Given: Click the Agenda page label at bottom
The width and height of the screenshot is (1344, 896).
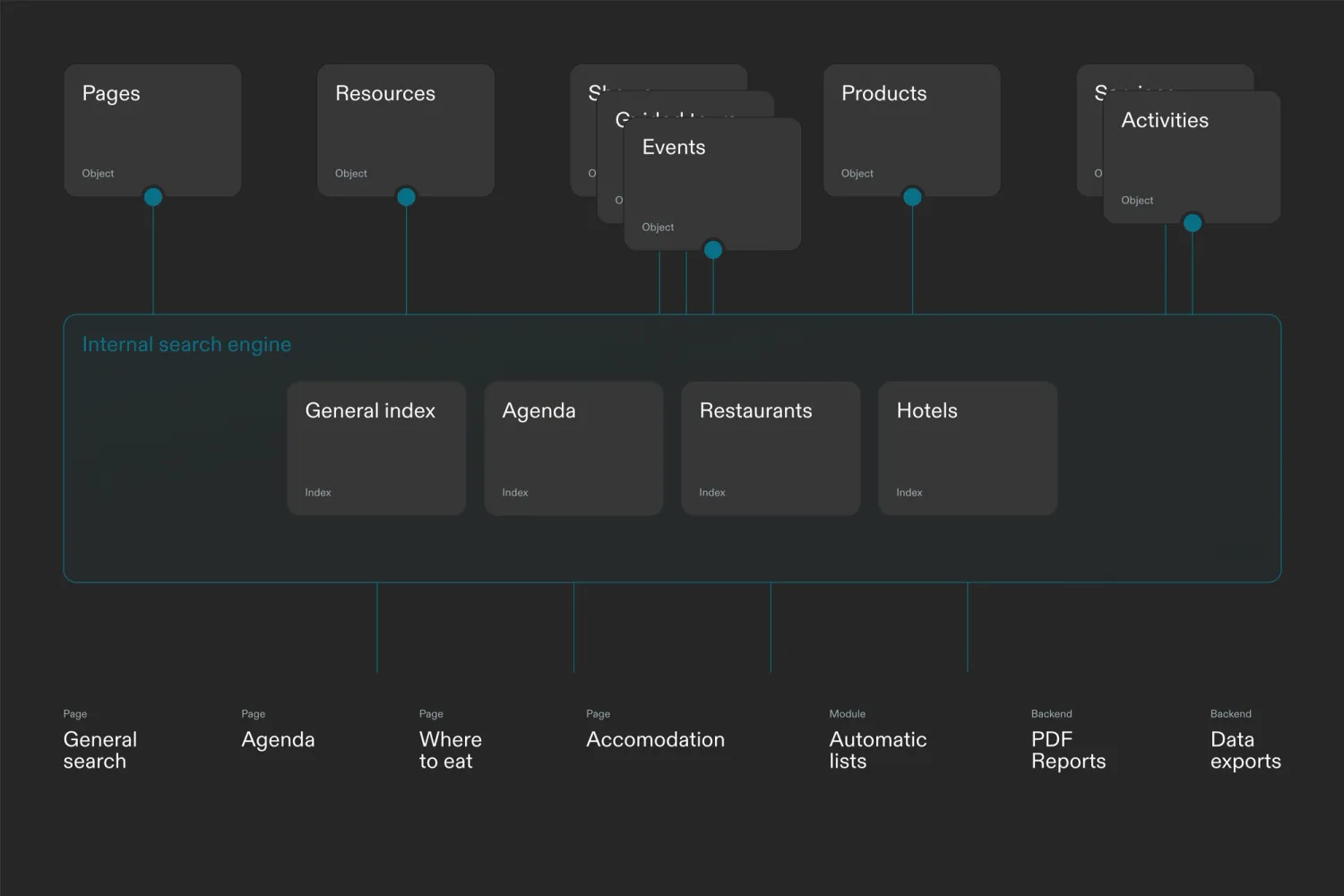Looking at the screenshot, I should tap(278, 740).
